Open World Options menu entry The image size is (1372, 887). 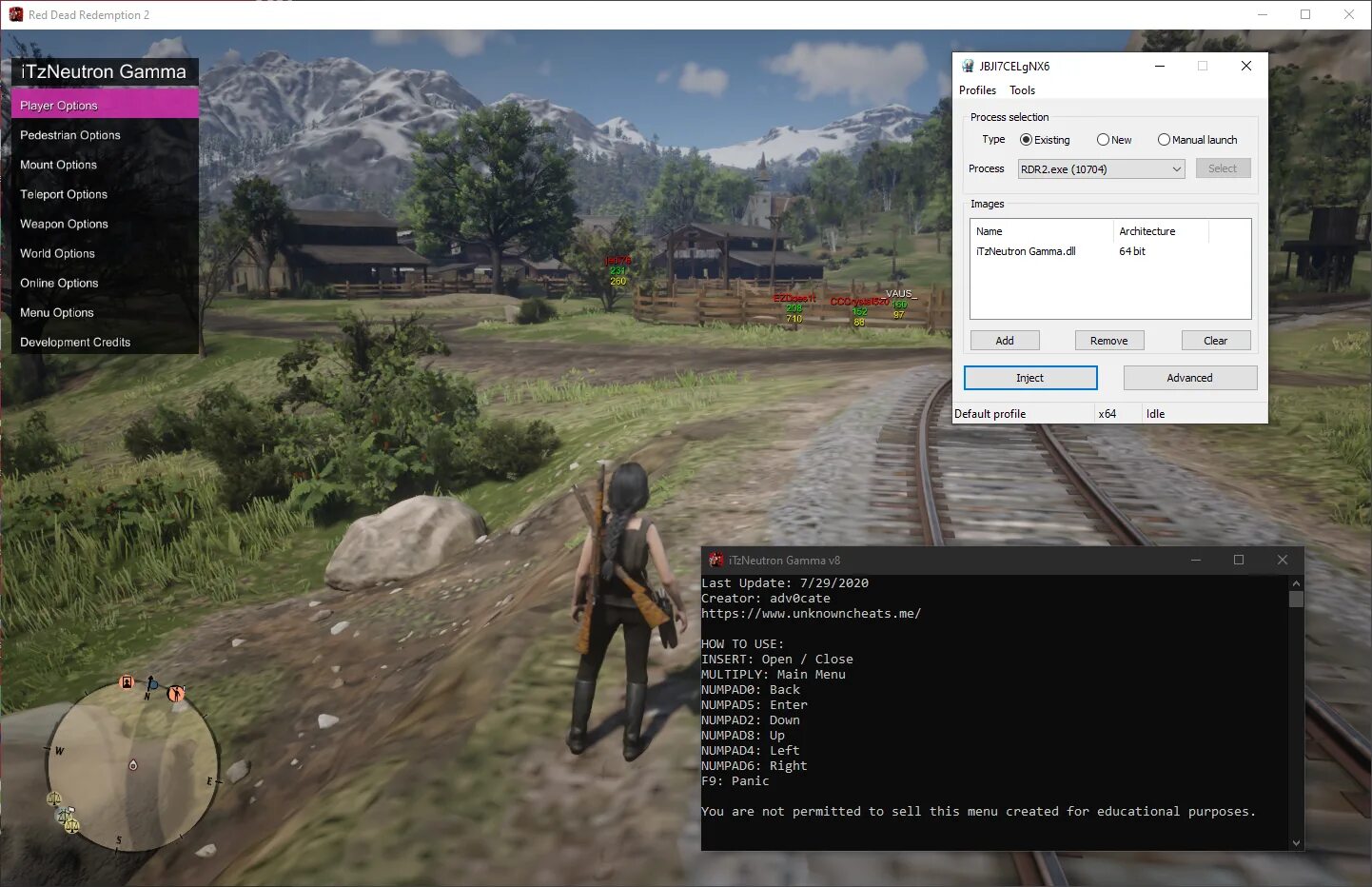coord(105,252)
